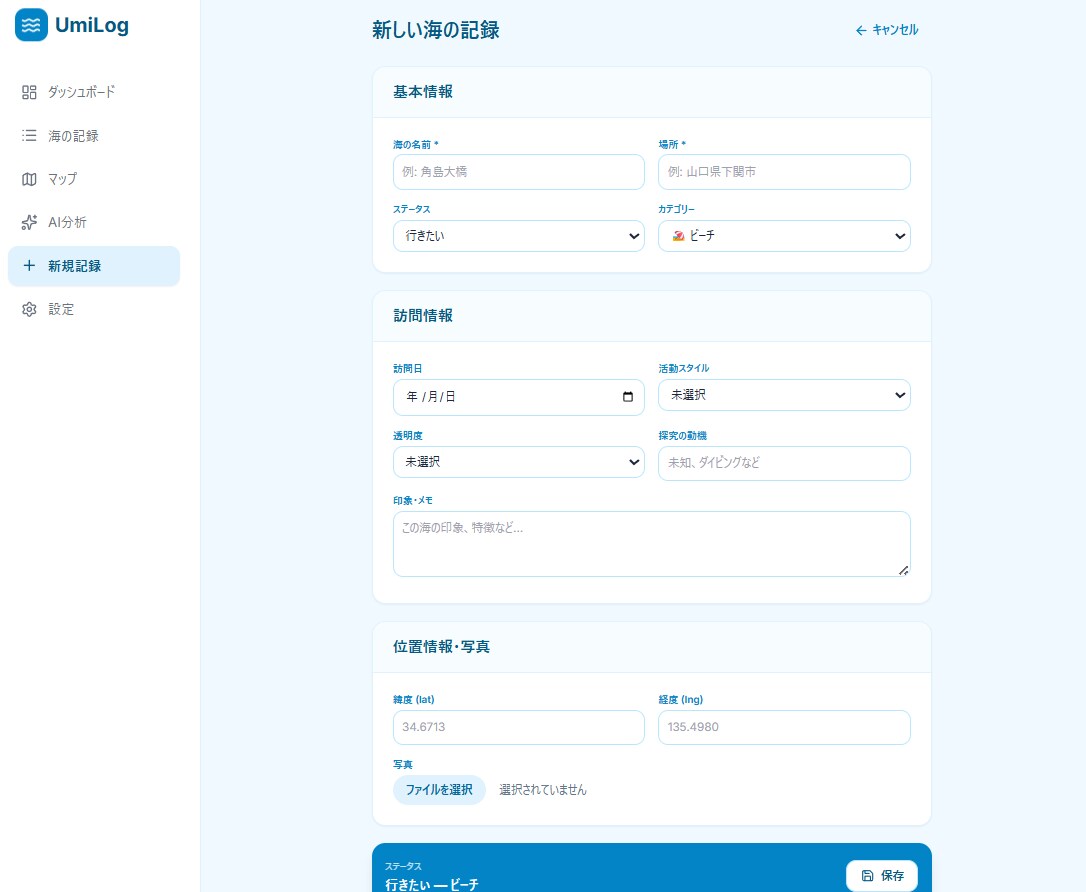
Task: Focus the 探究の動機 input field
Action: (784, 463)
